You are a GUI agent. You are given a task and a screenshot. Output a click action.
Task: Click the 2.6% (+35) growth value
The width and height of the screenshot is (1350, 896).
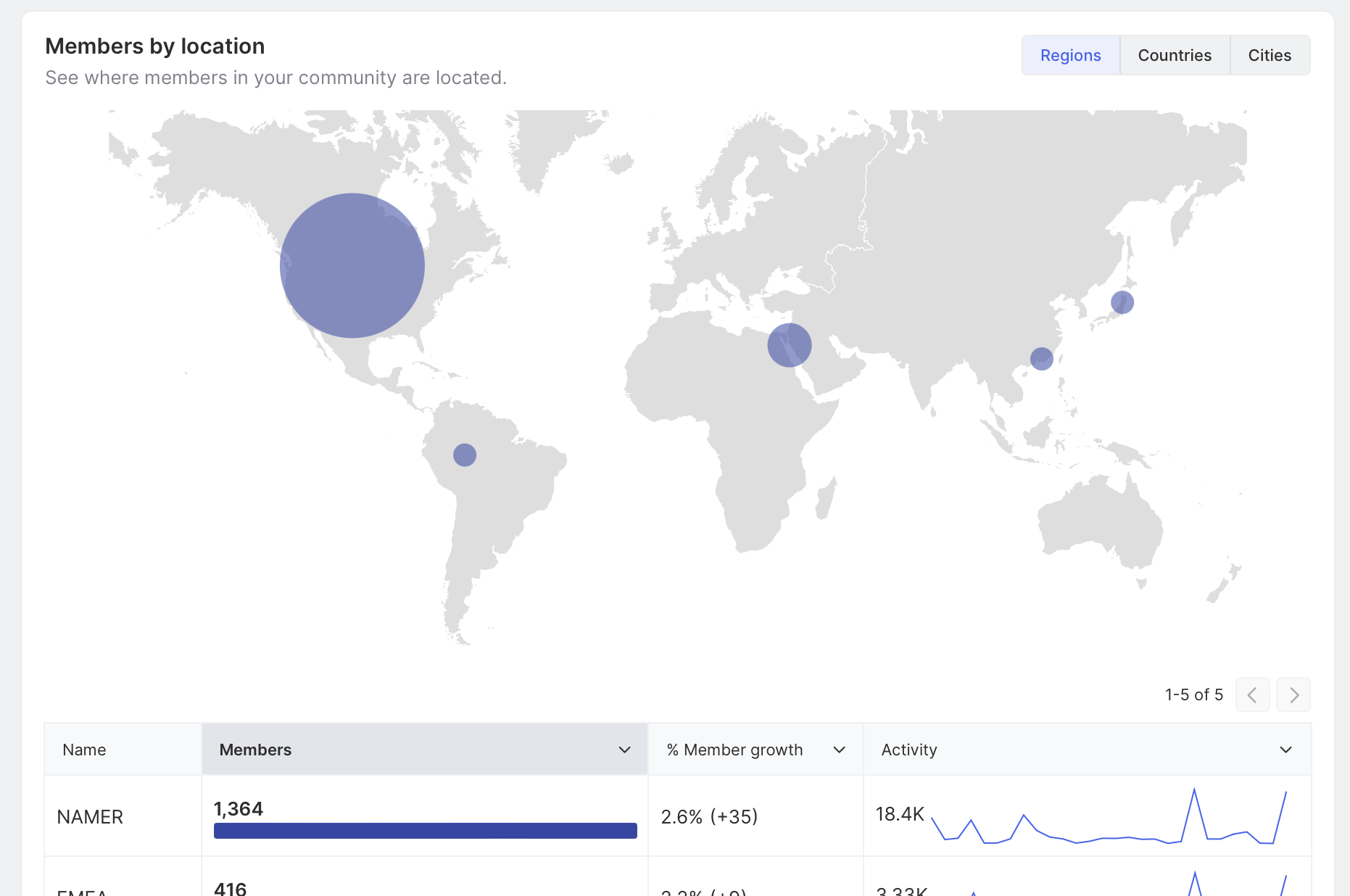pos(709,817)
